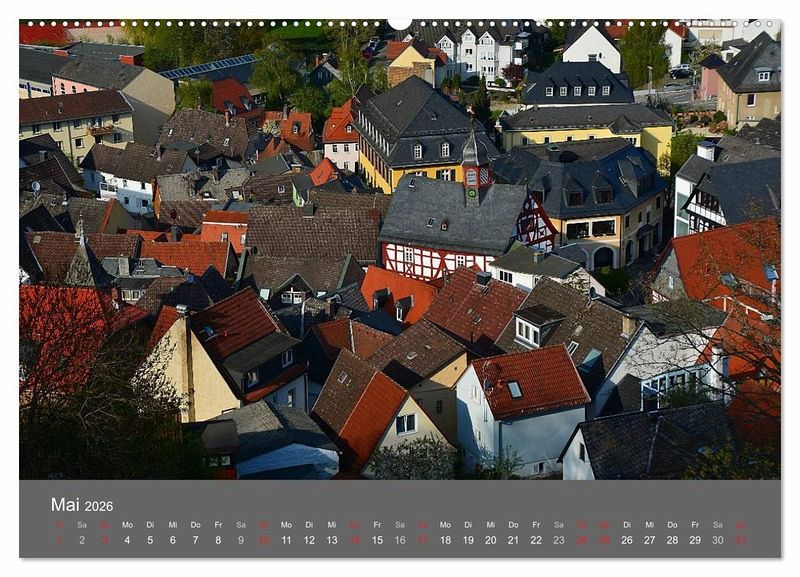Select date 16 in the calendar strip
This screenshot has height=577, width=800.
point(400,540)
